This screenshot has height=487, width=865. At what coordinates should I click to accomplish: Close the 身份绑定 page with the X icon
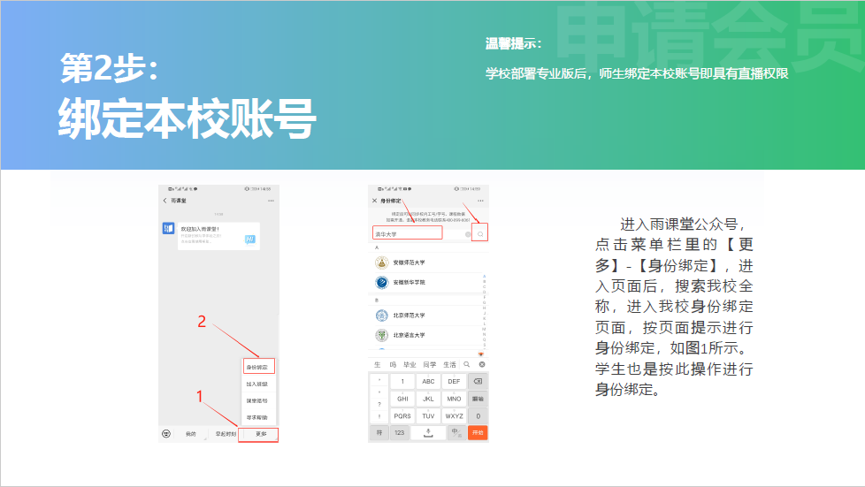tap(375, 201)
